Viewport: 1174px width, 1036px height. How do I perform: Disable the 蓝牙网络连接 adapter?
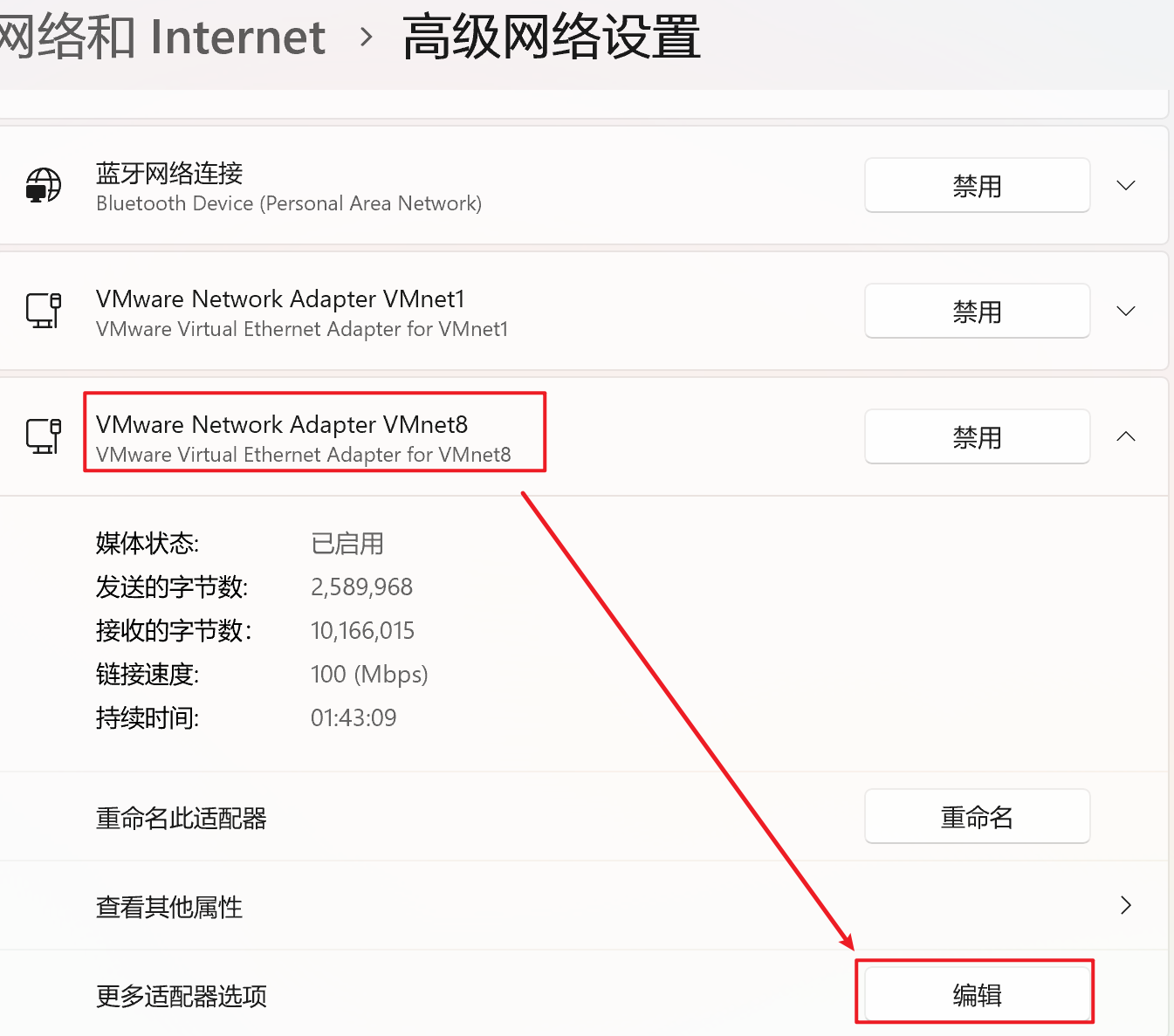click(x=977, y=185)
